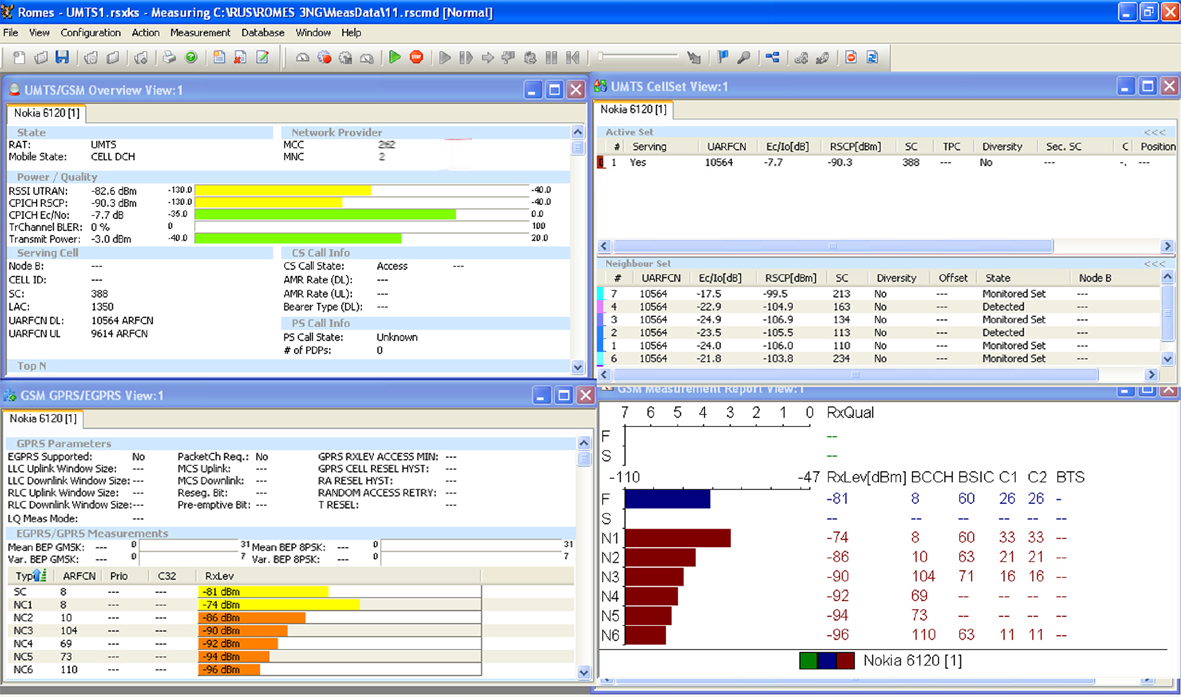Open the Configuration menu
1181x697 pixels.
[x=90, y=32]
